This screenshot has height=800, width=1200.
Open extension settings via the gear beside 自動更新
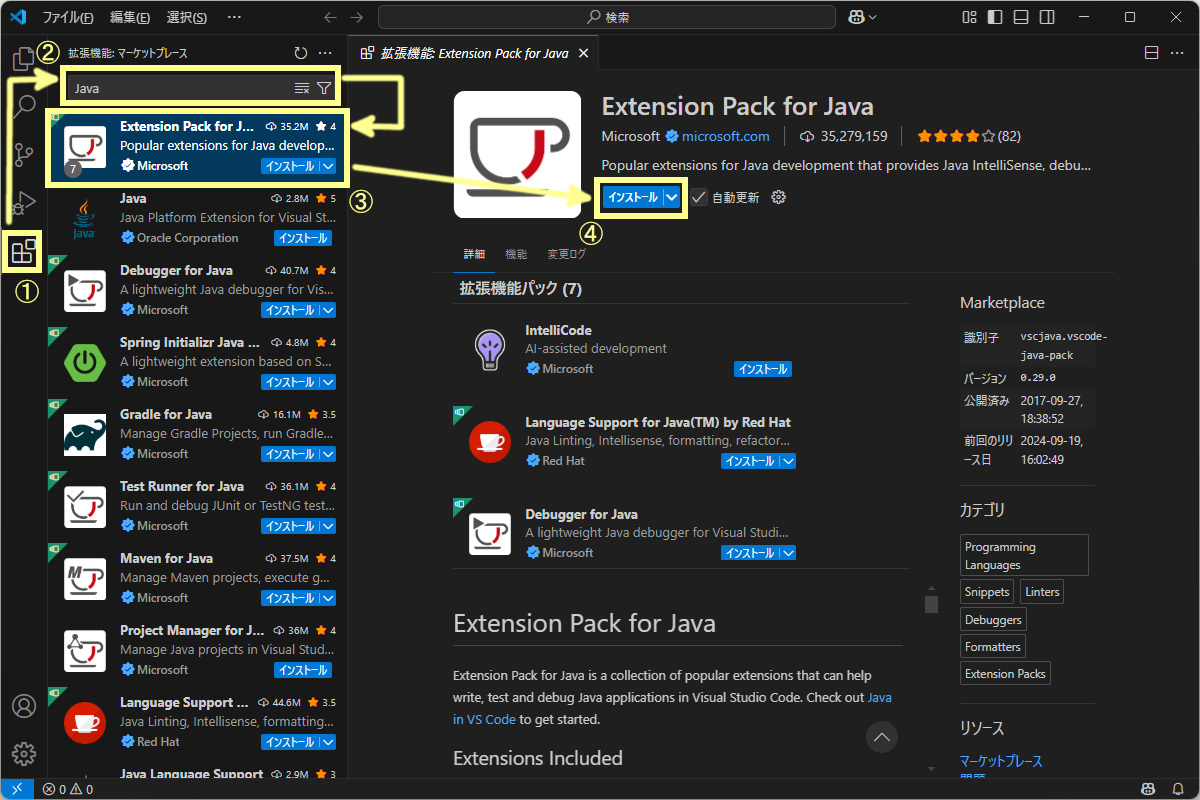pyautogui.click(x=777, y=198)
